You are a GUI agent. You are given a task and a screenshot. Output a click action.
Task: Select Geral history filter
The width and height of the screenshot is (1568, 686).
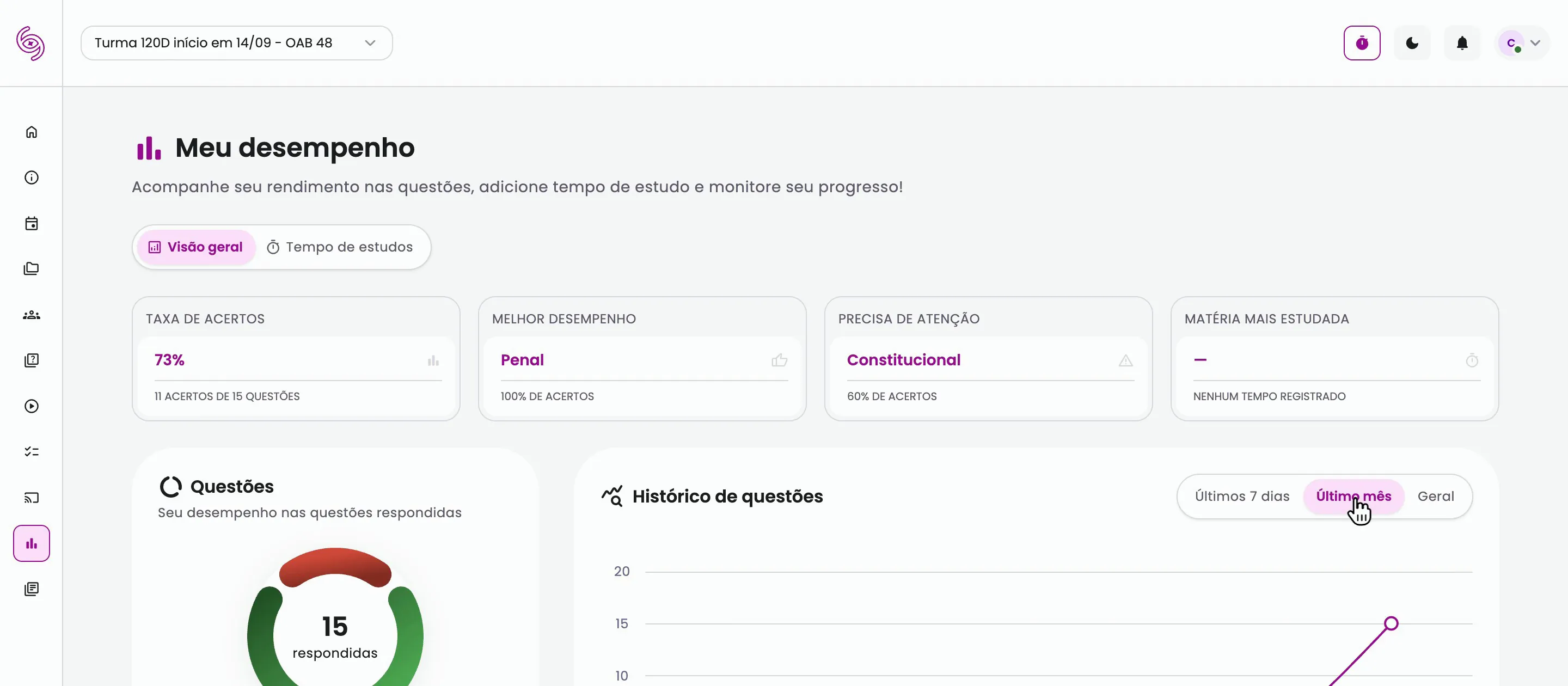click(1435, 496)
